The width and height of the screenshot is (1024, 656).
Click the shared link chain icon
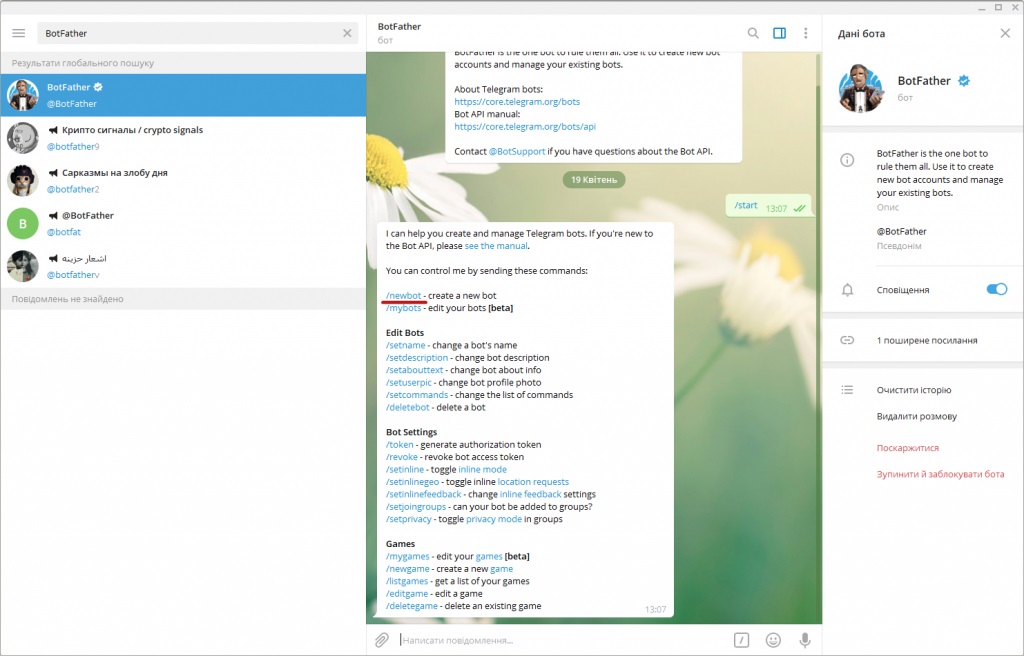847,340
